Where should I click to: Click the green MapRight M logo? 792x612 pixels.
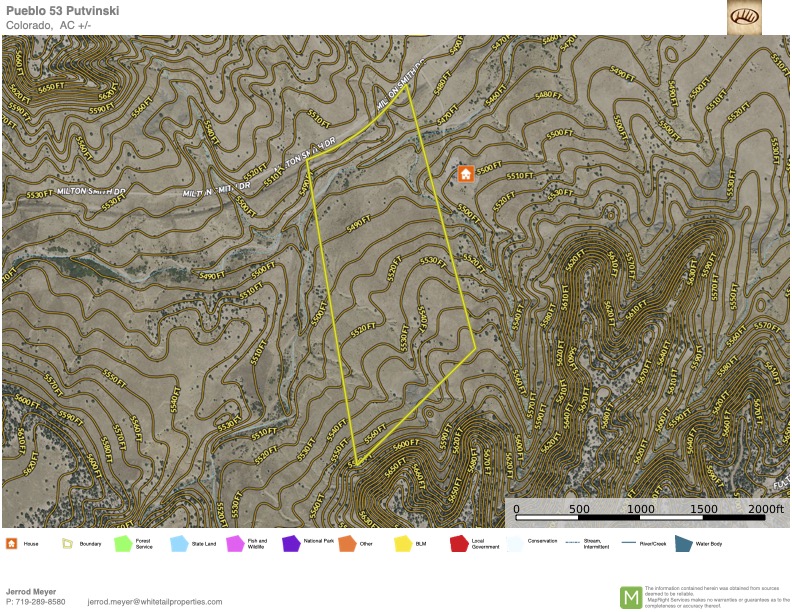(x=631, y=597)
